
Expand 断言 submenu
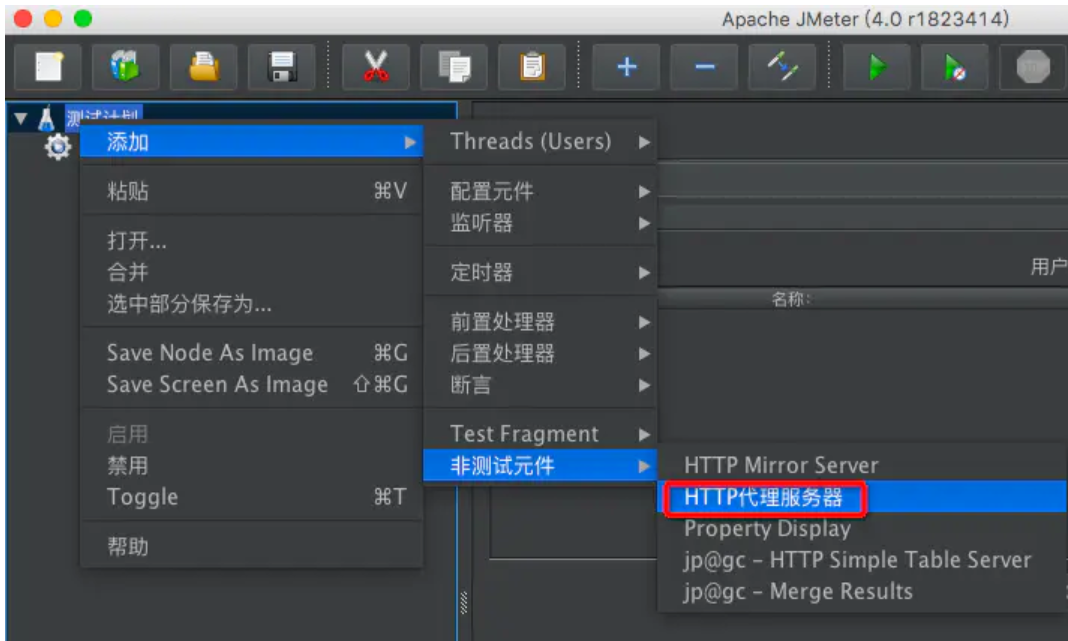(540, 385)
